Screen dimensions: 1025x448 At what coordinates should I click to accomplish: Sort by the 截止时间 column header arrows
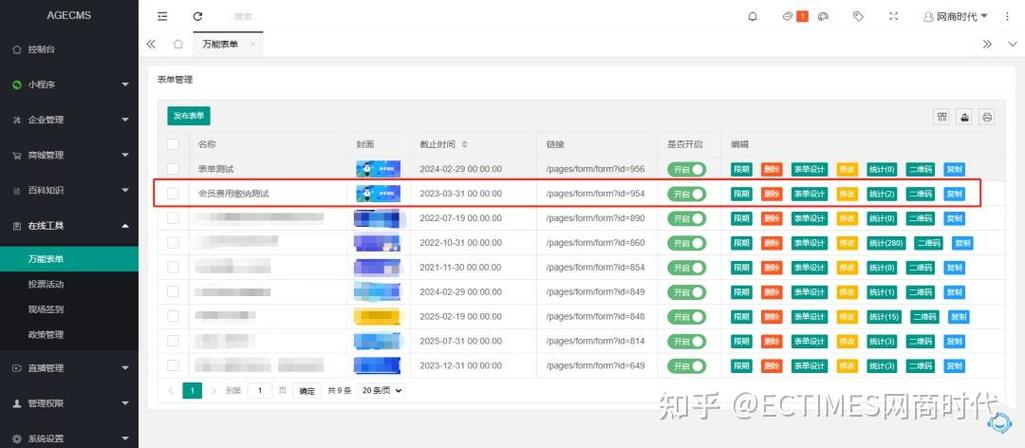click(x=465, y=144)
